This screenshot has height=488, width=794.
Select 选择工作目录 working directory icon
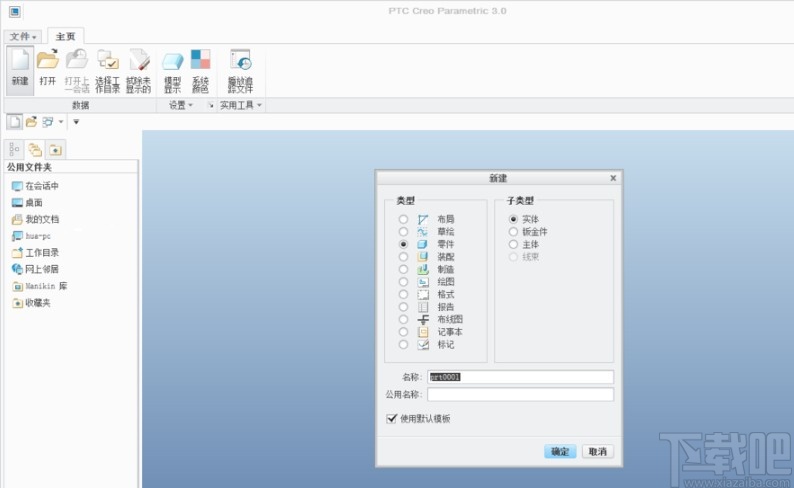[108, 60]
